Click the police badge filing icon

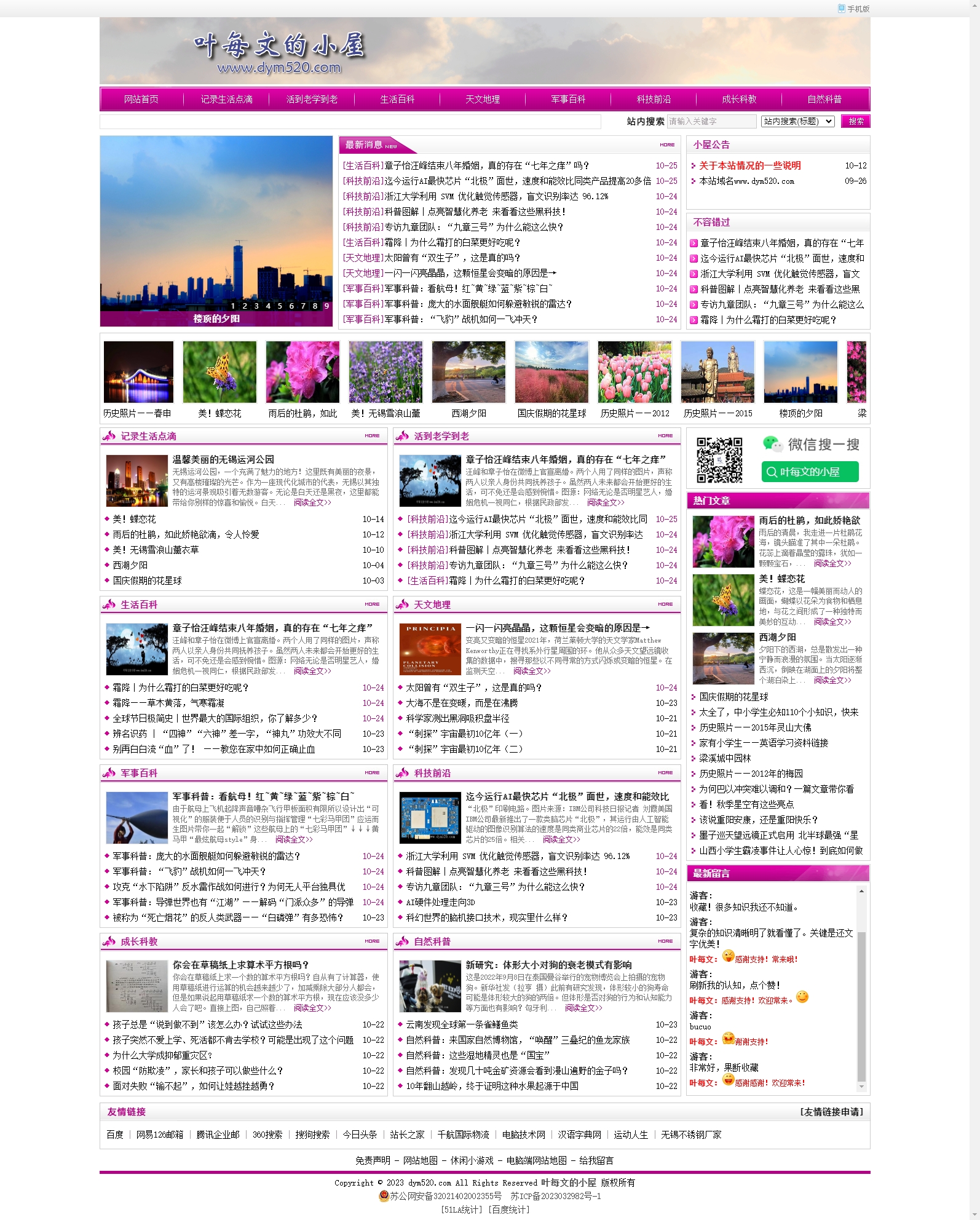pyautogui.click(x=384, y=1196)
